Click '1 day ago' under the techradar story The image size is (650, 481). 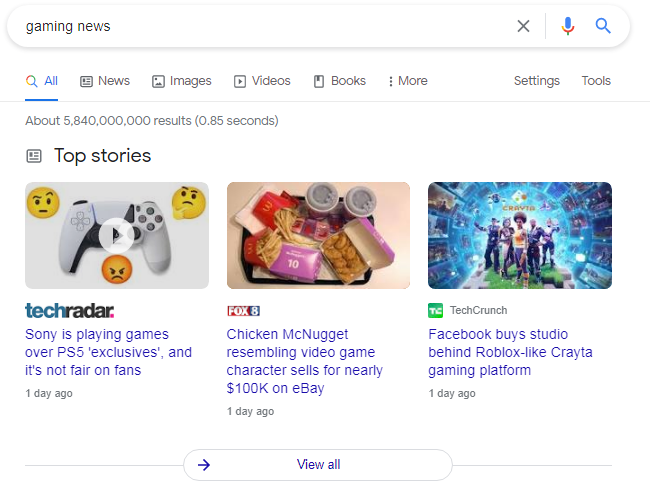(49, 393)
